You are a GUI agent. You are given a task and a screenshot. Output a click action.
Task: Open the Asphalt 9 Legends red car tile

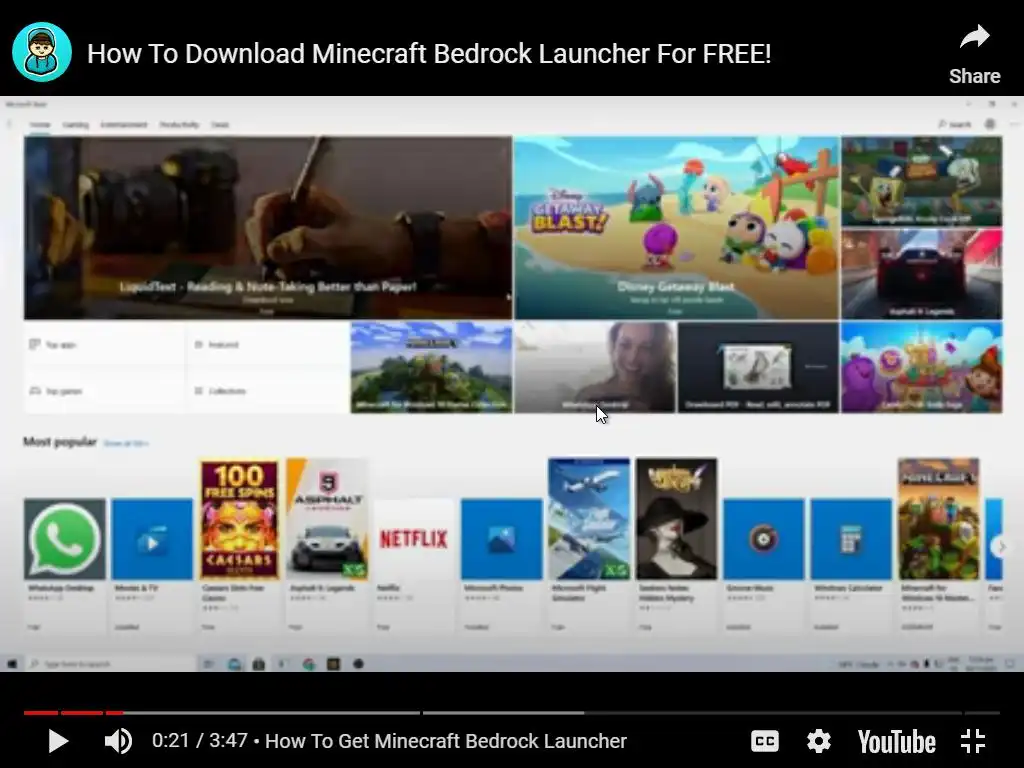click(x=921, y=274)
